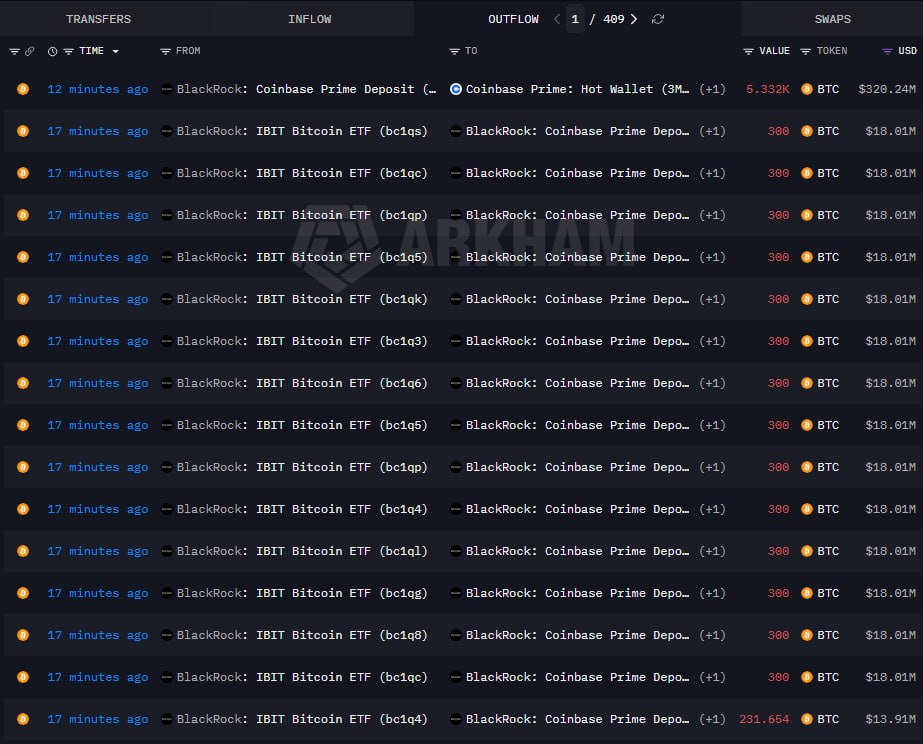Expand (+1) recipients in 5.332K row
Image resolution: width=923 pixels, height=744 pixels.
[x=712, y=89]
